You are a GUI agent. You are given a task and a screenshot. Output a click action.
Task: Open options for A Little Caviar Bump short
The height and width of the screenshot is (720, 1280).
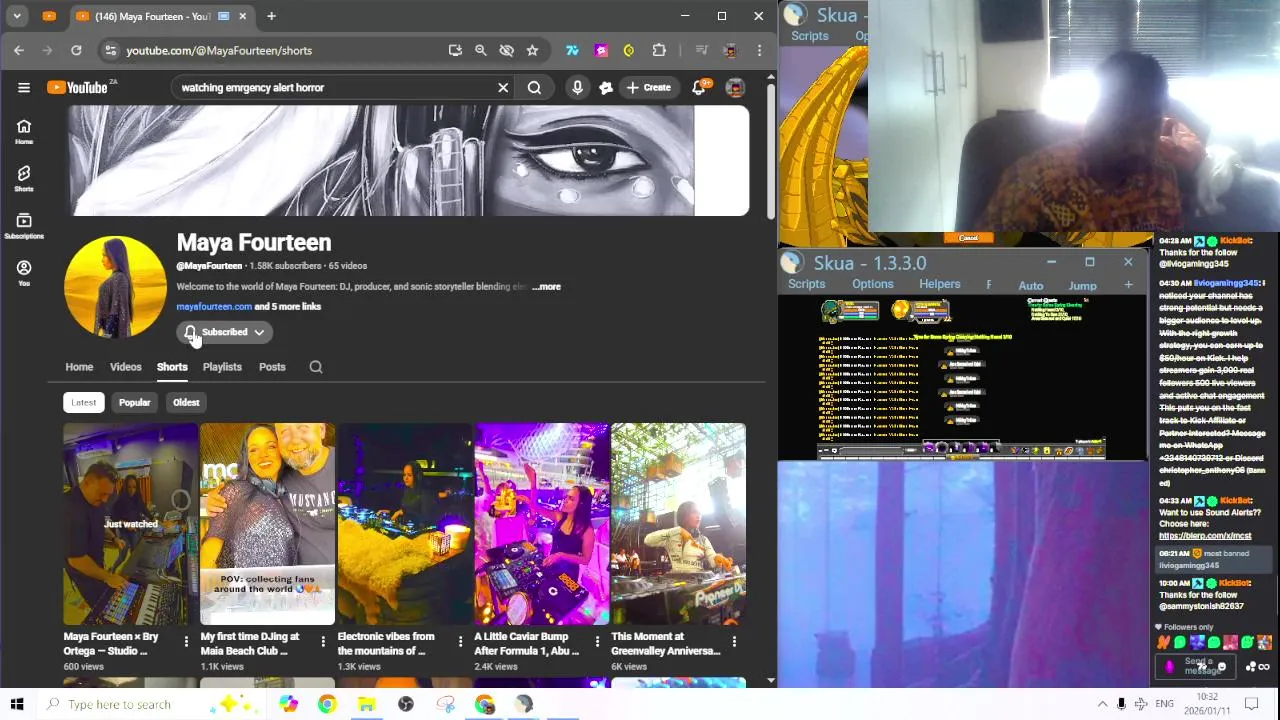pyautogui.click(x=597, y=641)
